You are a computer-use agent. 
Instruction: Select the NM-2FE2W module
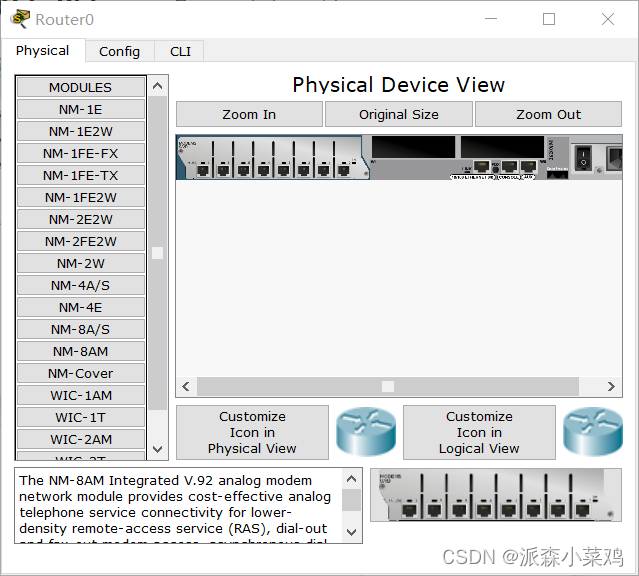tap(81, 241)
